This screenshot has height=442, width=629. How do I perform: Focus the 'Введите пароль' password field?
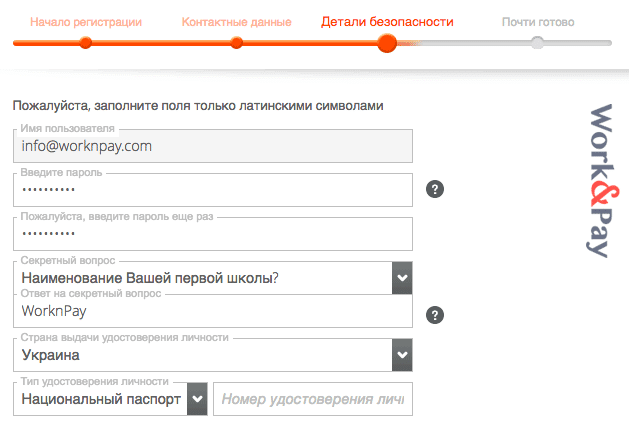pyautogui.click(x=213, y=190)
